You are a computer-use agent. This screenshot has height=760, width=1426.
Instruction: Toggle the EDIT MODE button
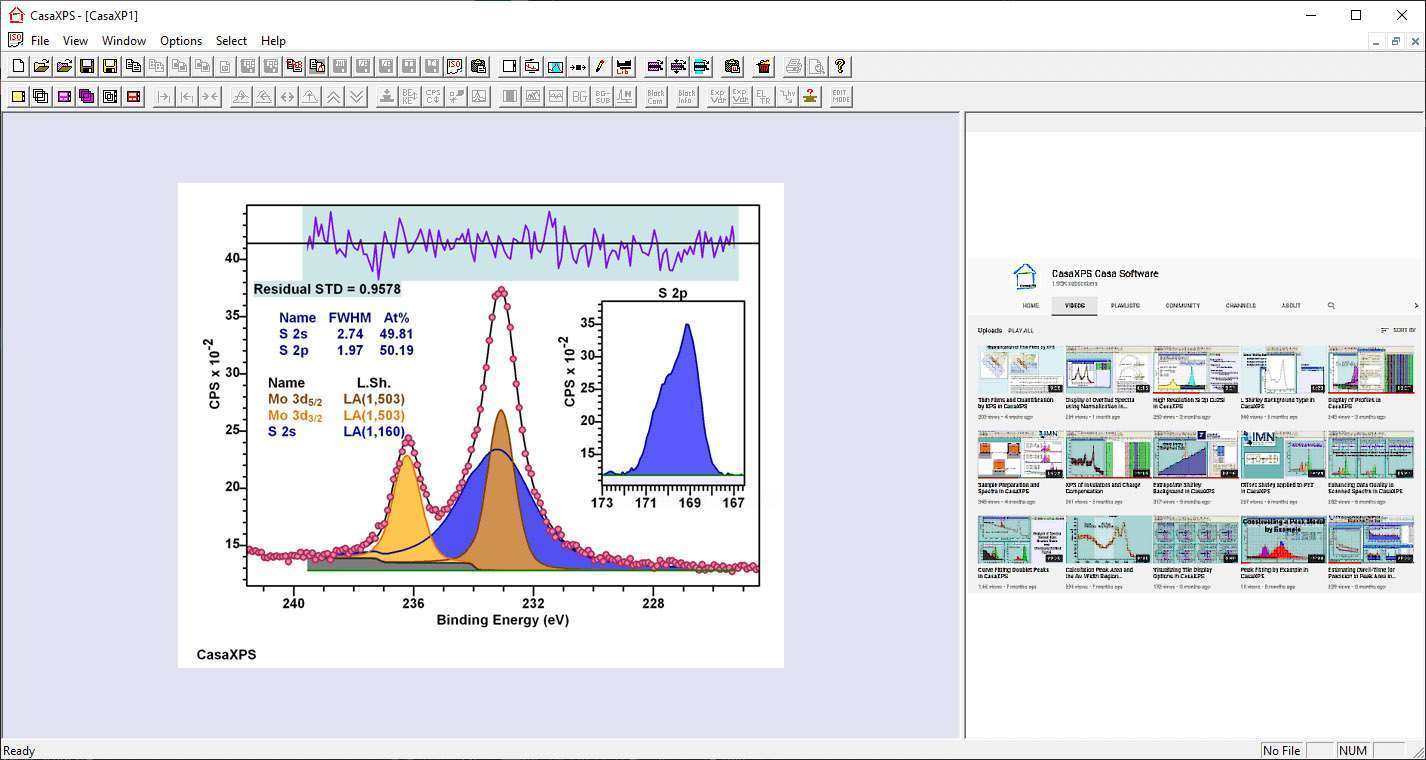pyautogui.click(x=840, y=97)
